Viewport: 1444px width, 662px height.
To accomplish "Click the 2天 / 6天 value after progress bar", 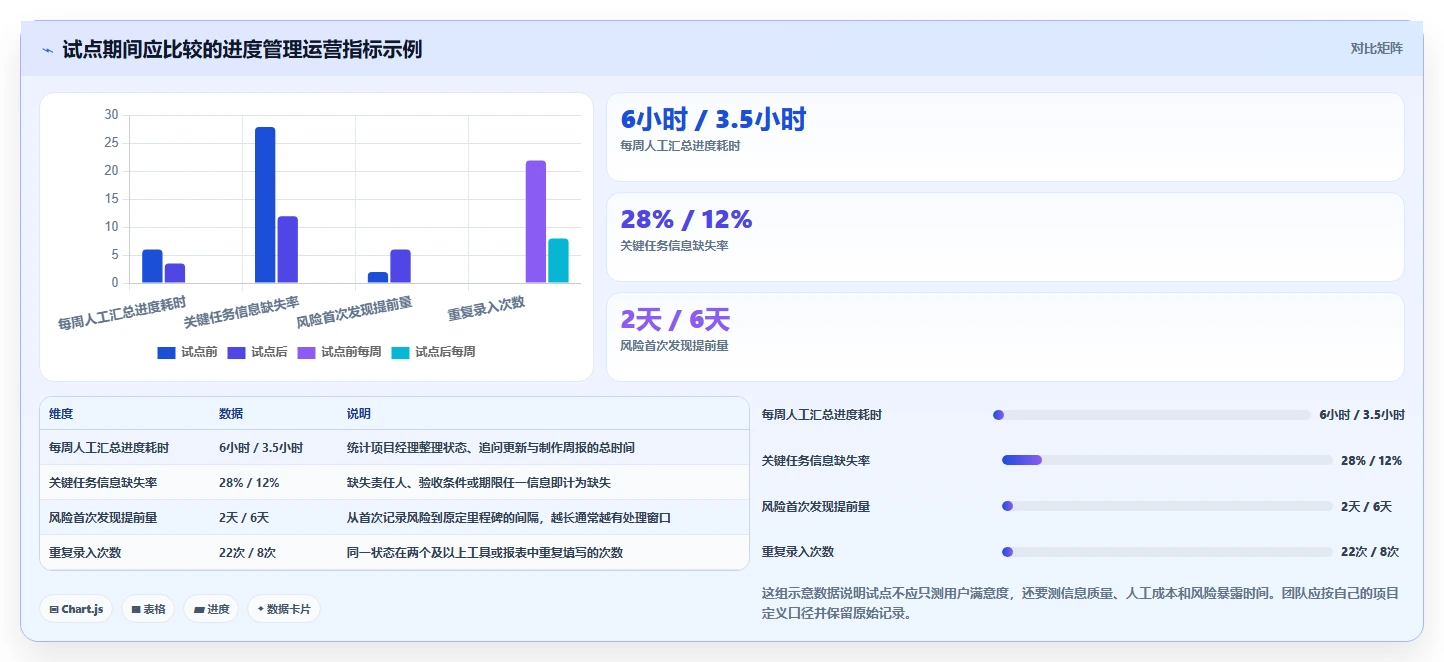I will coord(1366,507).
